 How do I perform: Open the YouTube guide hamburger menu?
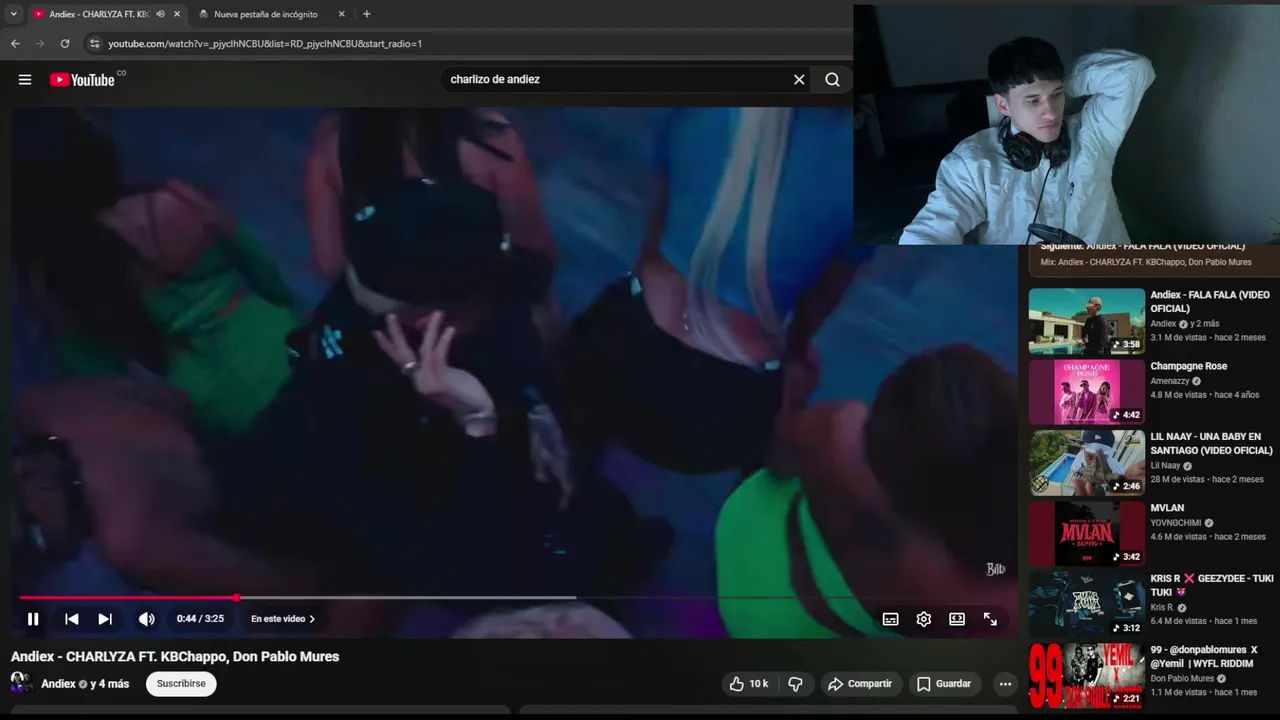pyautogui.click(x=25, y=80)
